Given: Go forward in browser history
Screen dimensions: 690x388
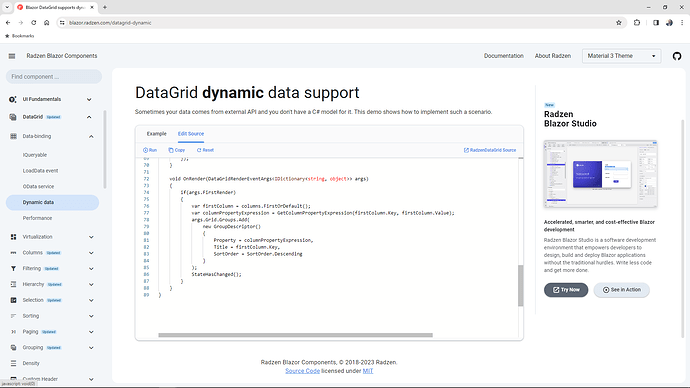Looking at the screenshot, I should [x=21, y=23].
